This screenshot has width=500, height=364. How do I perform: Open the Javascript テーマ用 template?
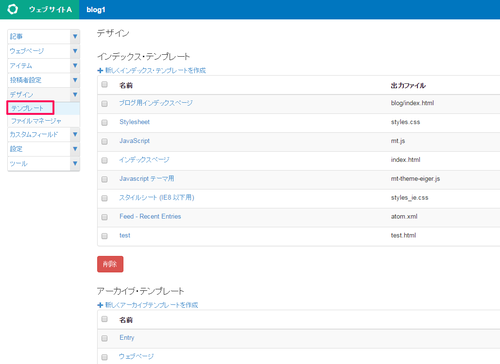pyautogui.click(x=147, y=179)
